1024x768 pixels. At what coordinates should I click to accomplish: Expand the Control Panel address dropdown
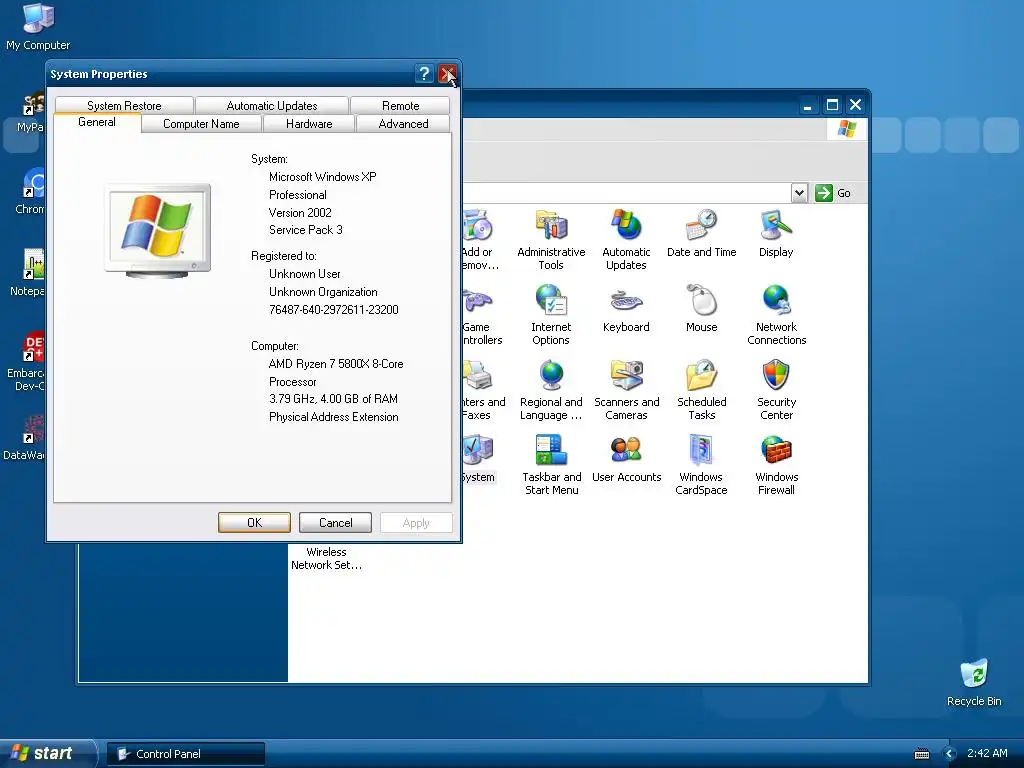tap(799, 193)
